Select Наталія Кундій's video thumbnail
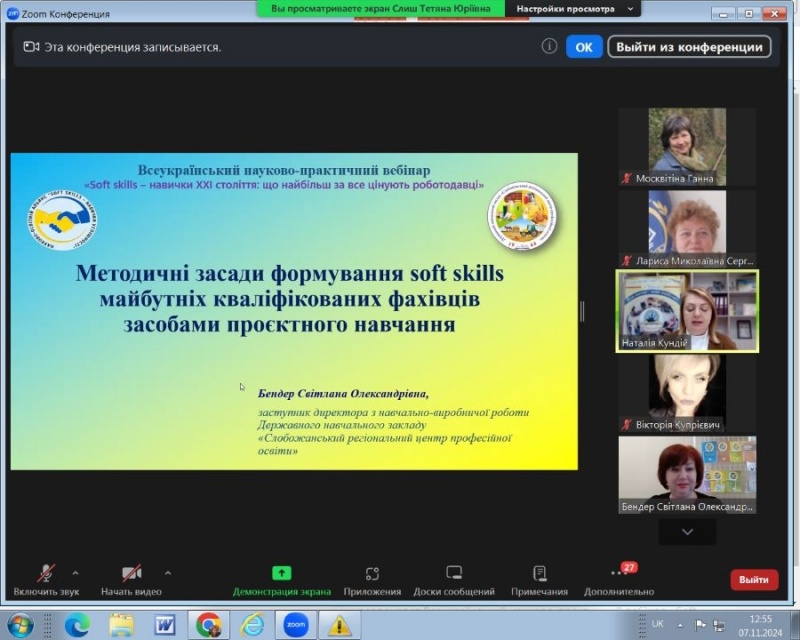The image size is (800, 640). pos(687,311)
